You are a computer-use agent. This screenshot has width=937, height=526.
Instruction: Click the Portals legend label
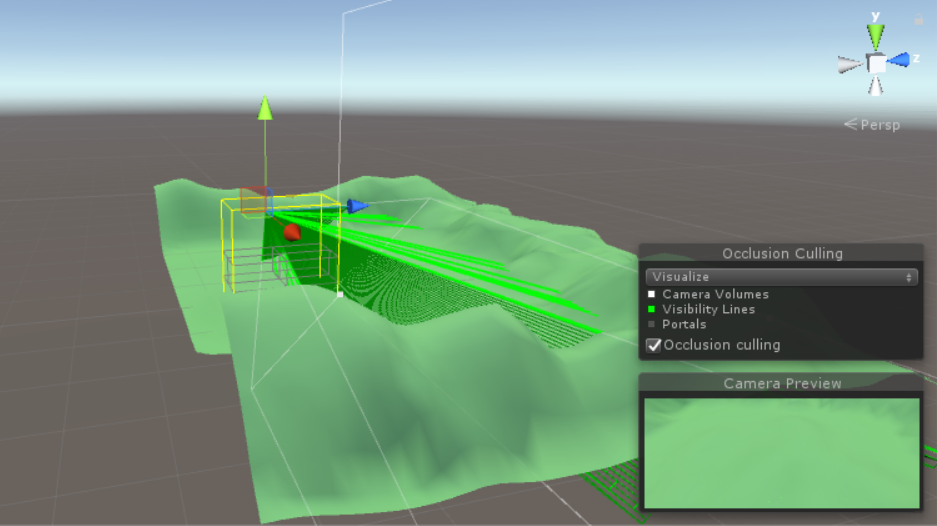coord(684,324)
